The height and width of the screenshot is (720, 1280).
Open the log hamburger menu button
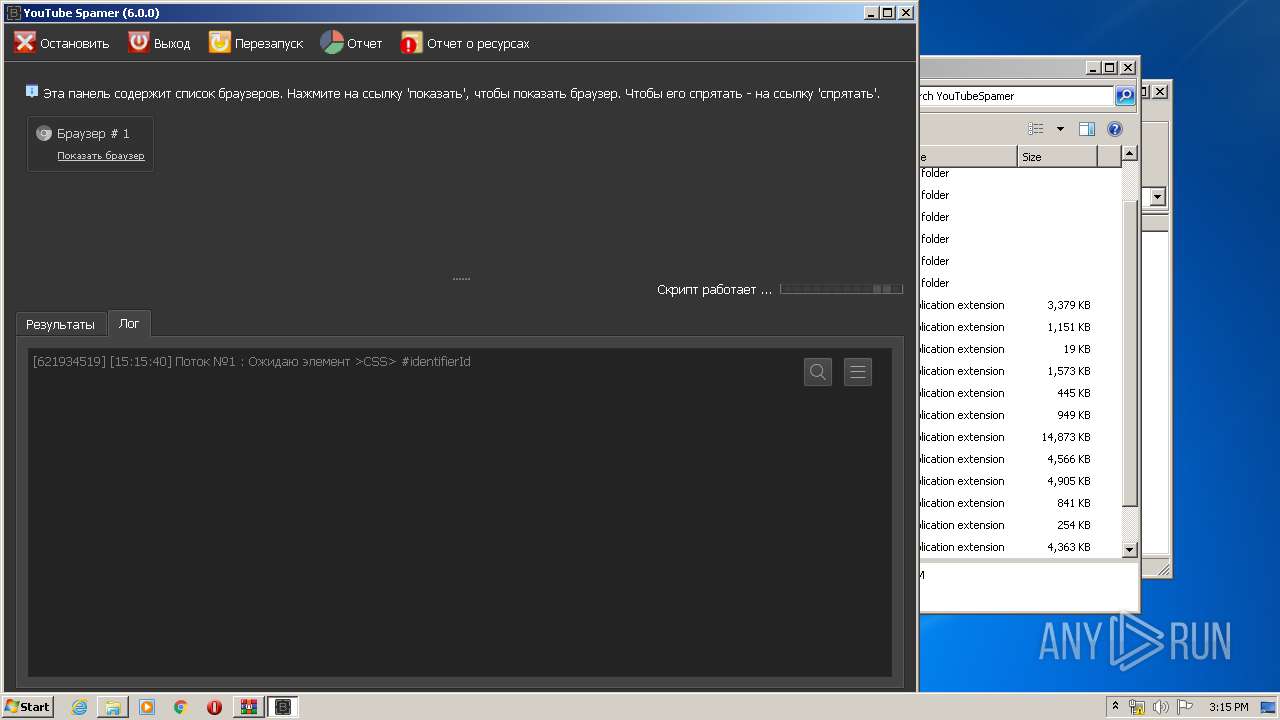[858, 372]
